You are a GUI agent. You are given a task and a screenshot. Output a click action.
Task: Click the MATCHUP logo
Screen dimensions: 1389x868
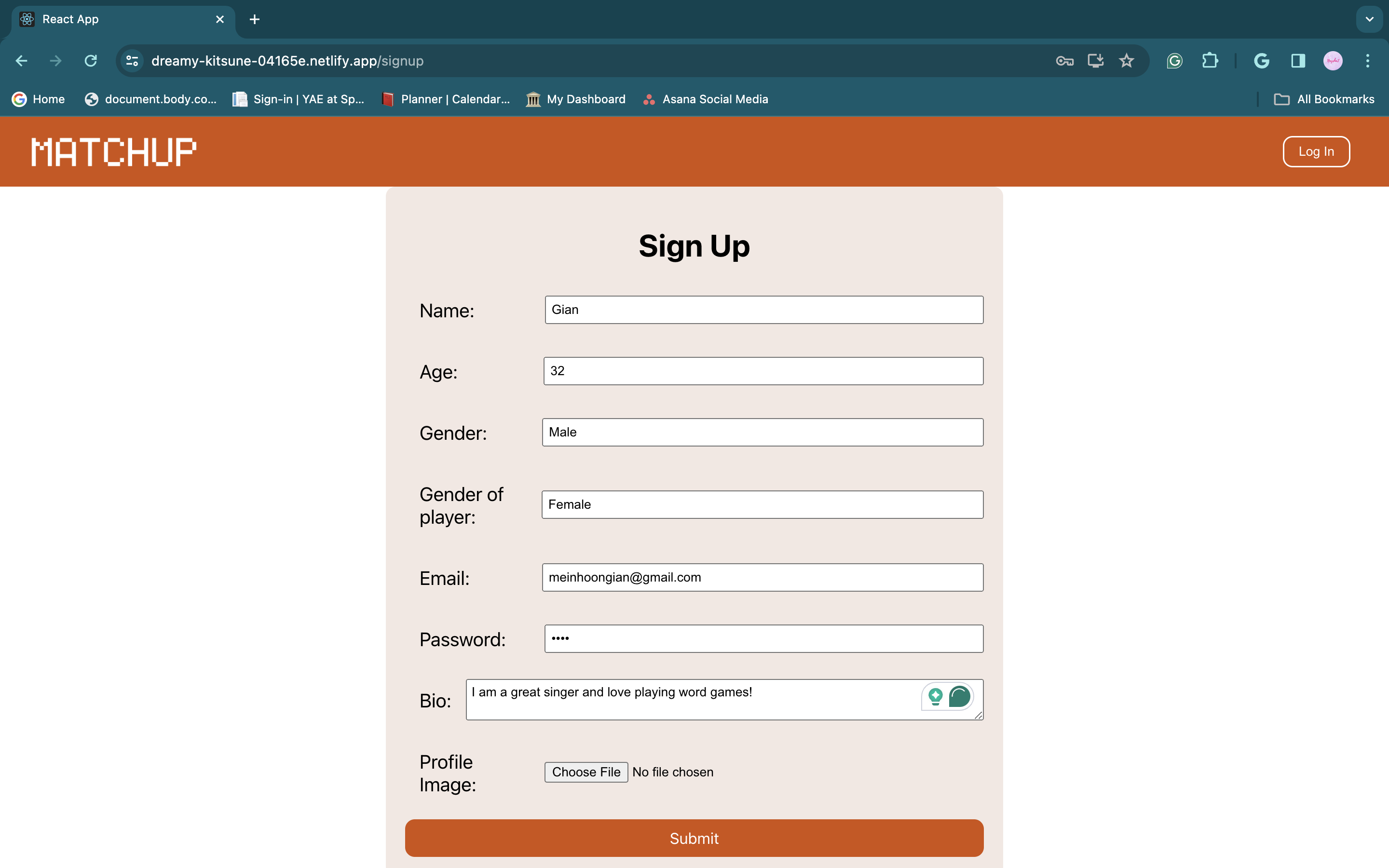tap(114, 151)
